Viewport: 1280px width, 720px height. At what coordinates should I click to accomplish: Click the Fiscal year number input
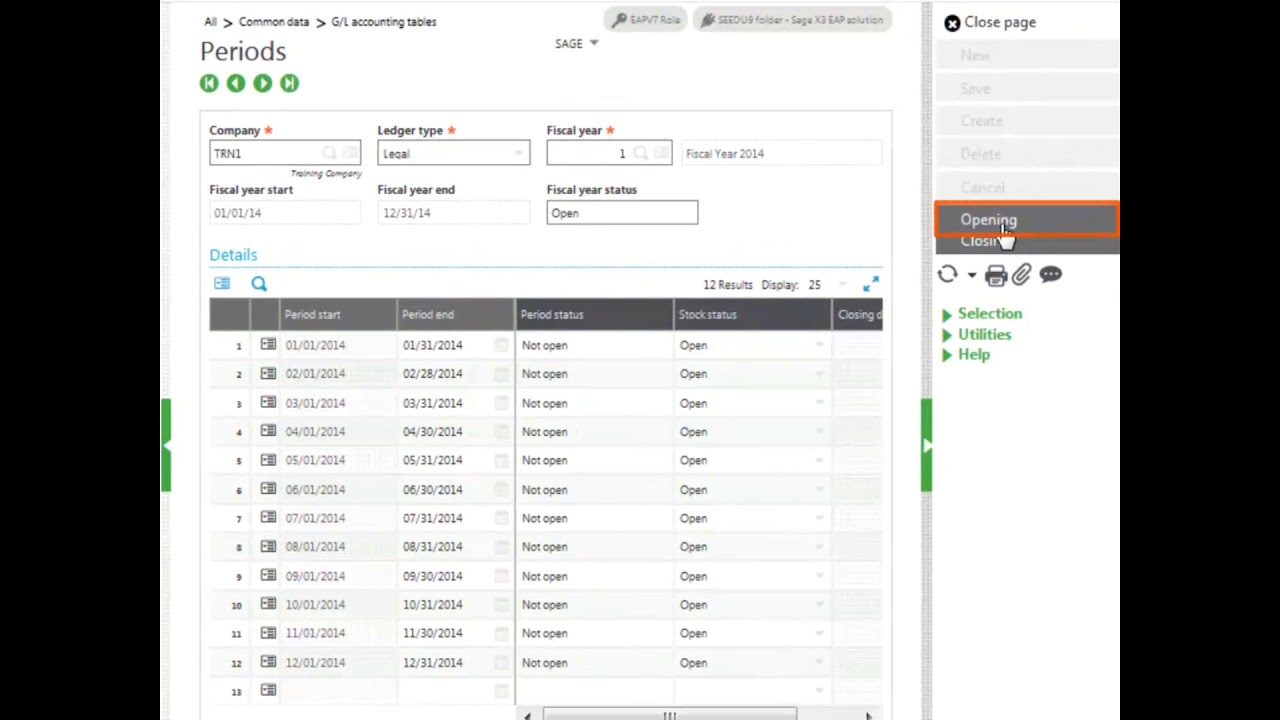tap(609, 153)
